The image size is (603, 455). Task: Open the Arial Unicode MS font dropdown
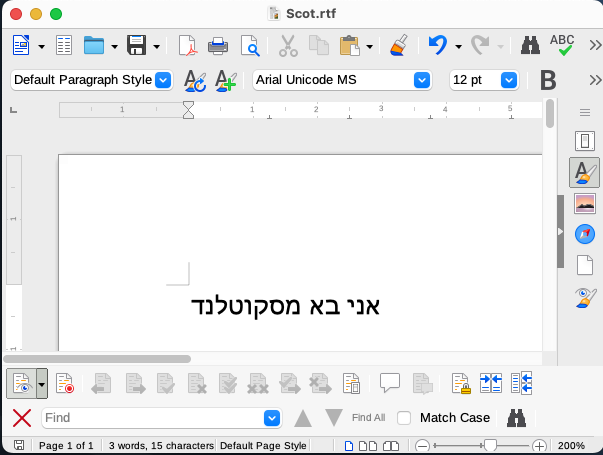coord(422,80)
